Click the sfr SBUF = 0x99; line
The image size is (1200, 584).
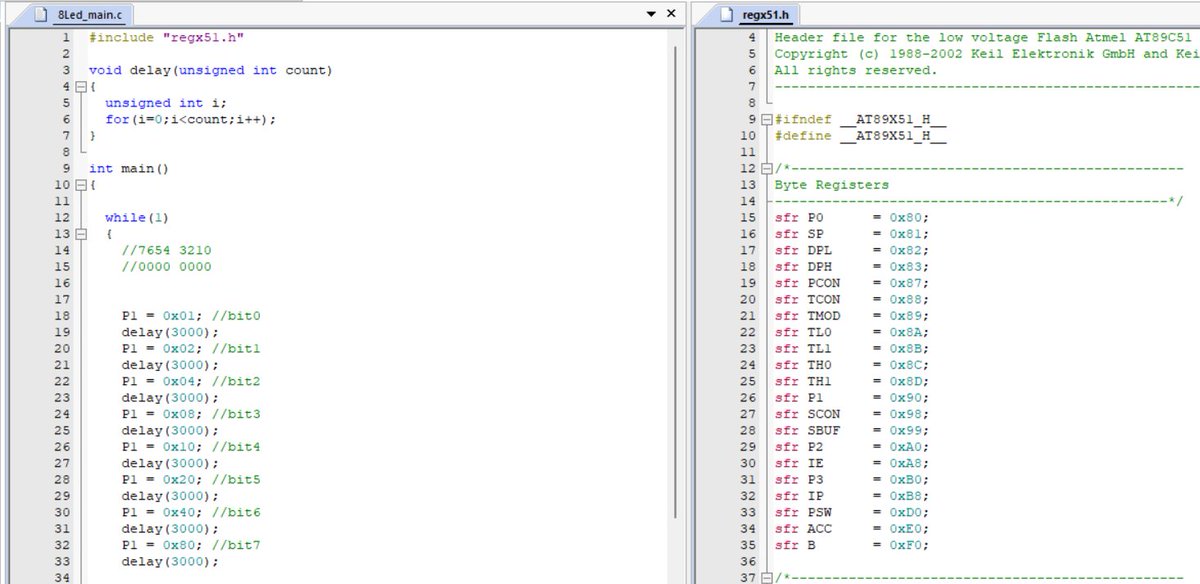pos(852,430)
